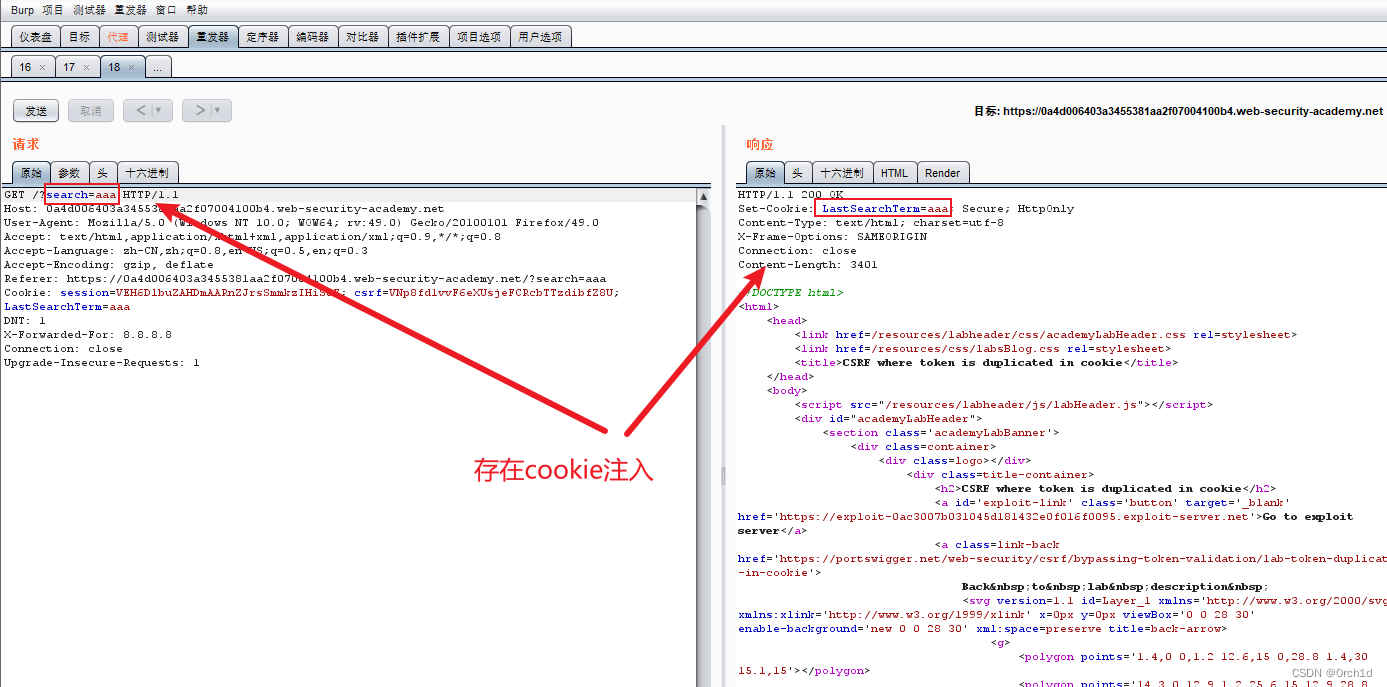Click the request line 'Accept-Encoding: gzip, deflate'

pyautogui.click(x=108, y=265)
